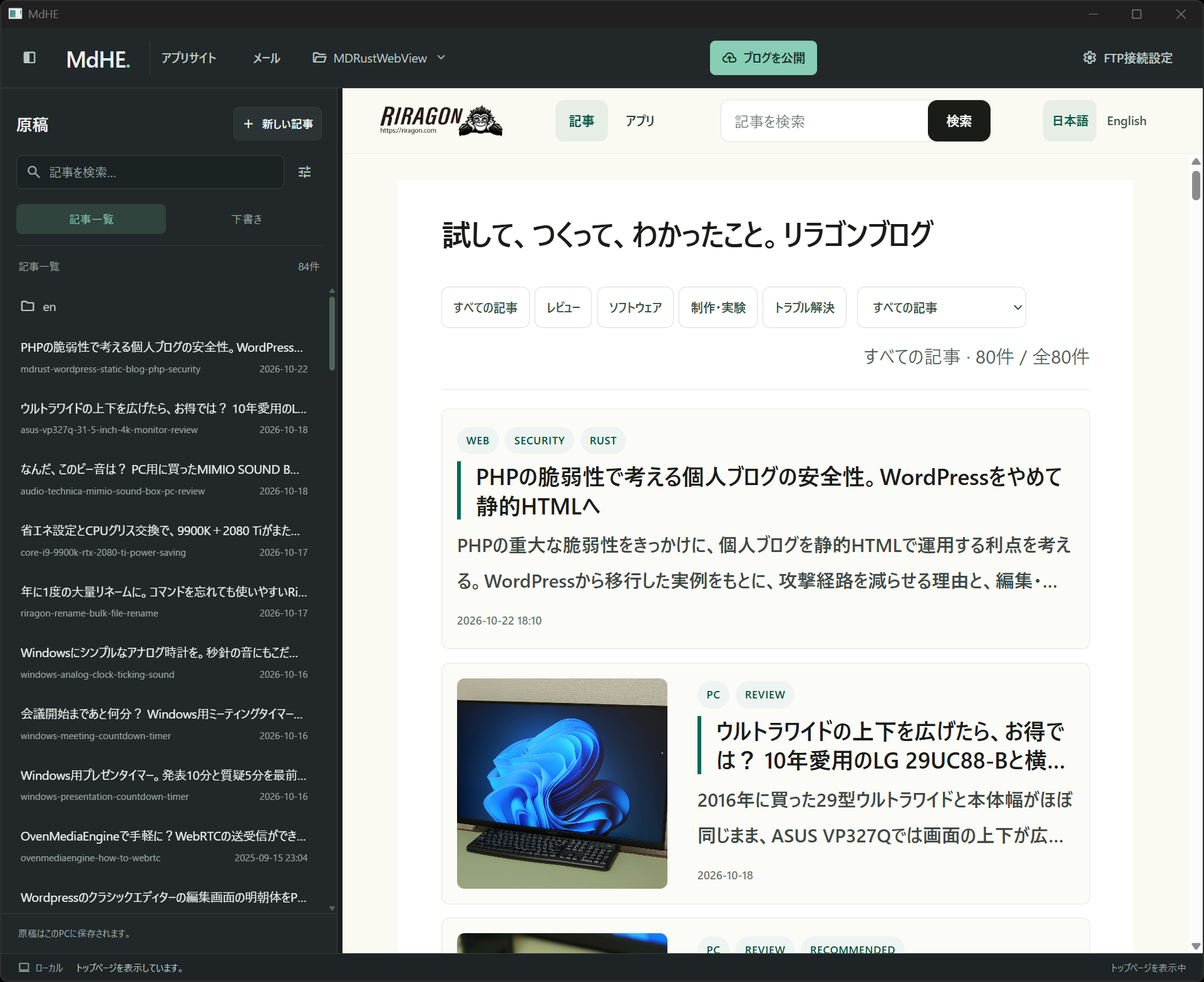This screenshot has height=982, width=1204.
Task: Click the SECURITY tag
Action: (x=539, y=441)
